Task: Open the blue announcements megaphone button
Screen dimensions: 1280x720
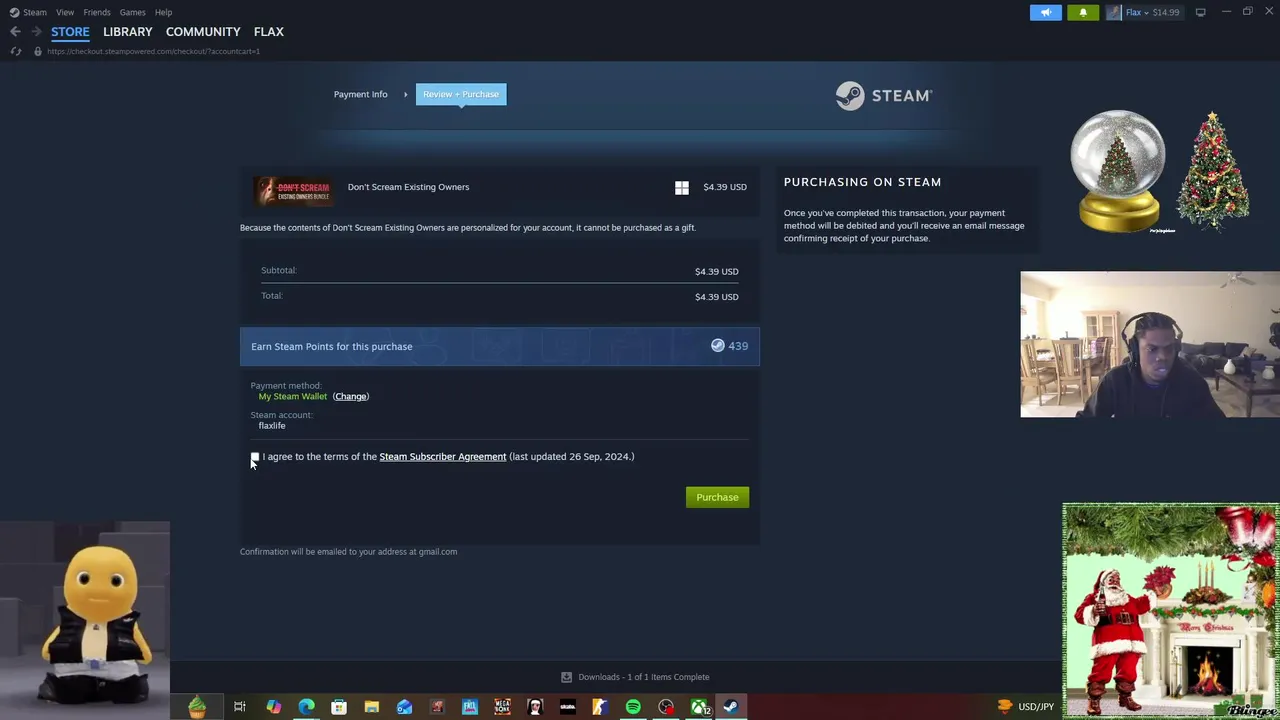Action: tap(1046, 12)
